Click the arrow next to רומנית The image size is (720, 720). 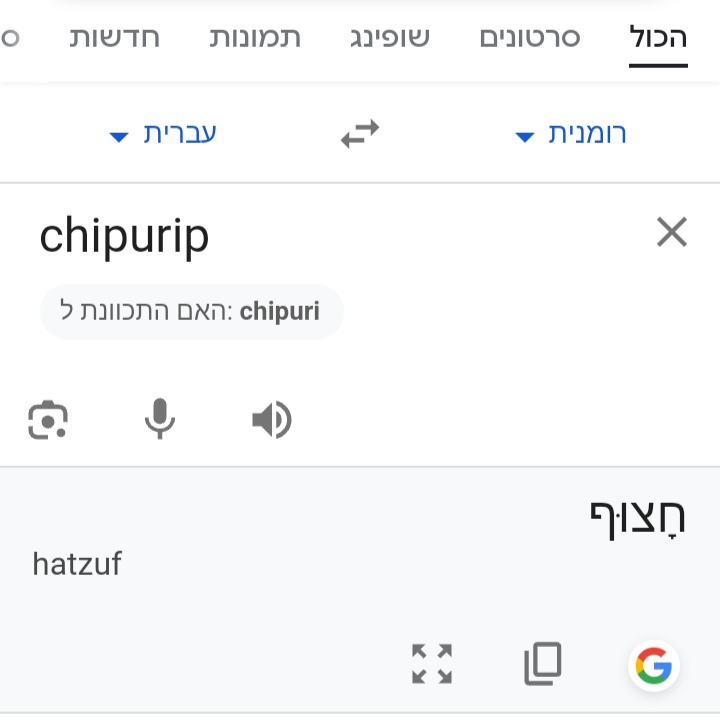coord(525,137)
